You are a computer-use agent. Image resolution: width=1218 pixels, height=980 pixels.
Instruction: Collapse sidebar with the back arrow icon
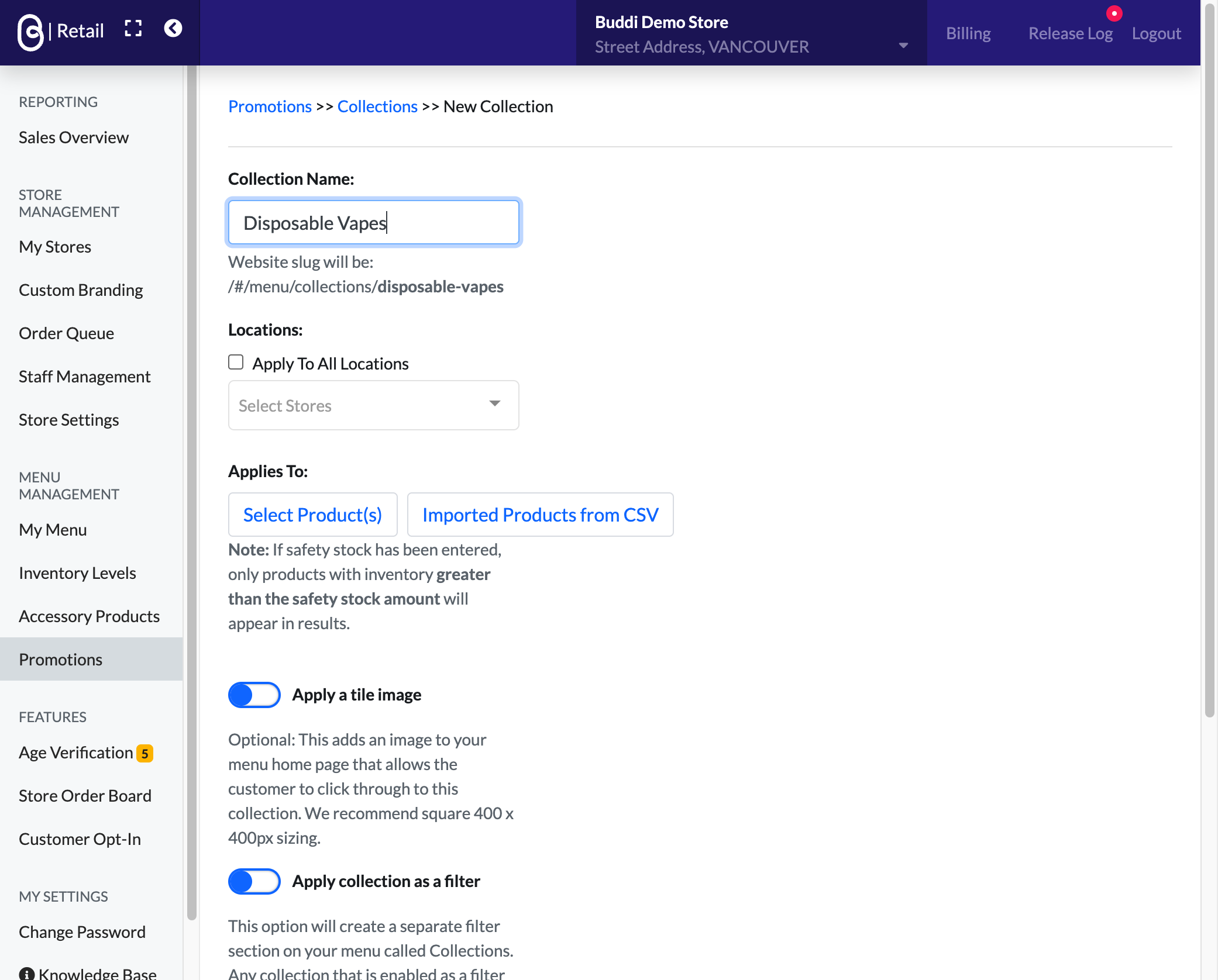(x=173, y=29)
